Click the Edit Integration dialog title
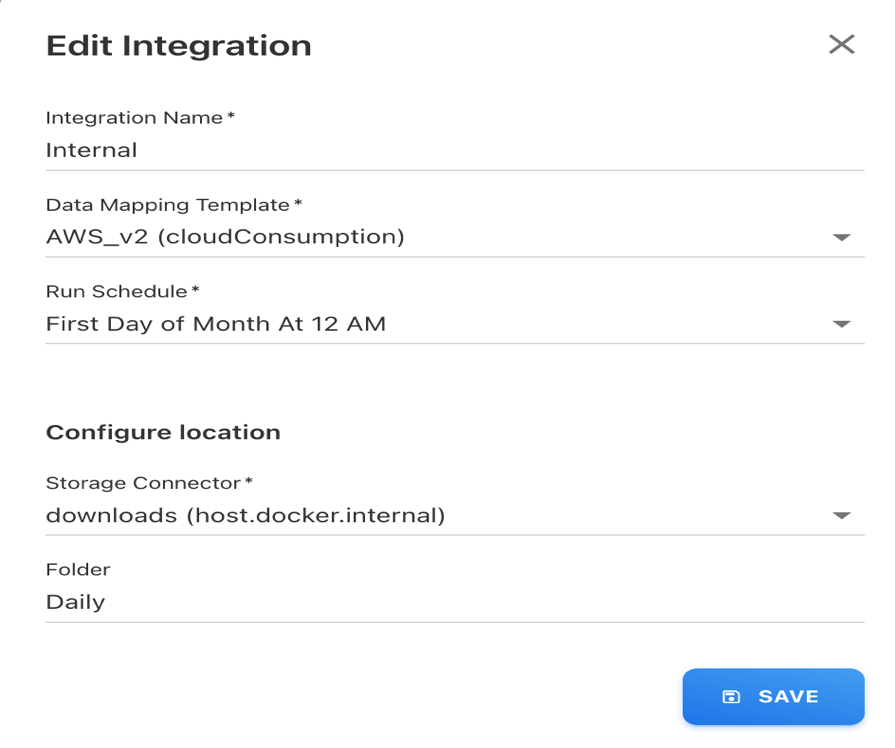Viewport: 895px width, 748px height. (x=179, y=46)
